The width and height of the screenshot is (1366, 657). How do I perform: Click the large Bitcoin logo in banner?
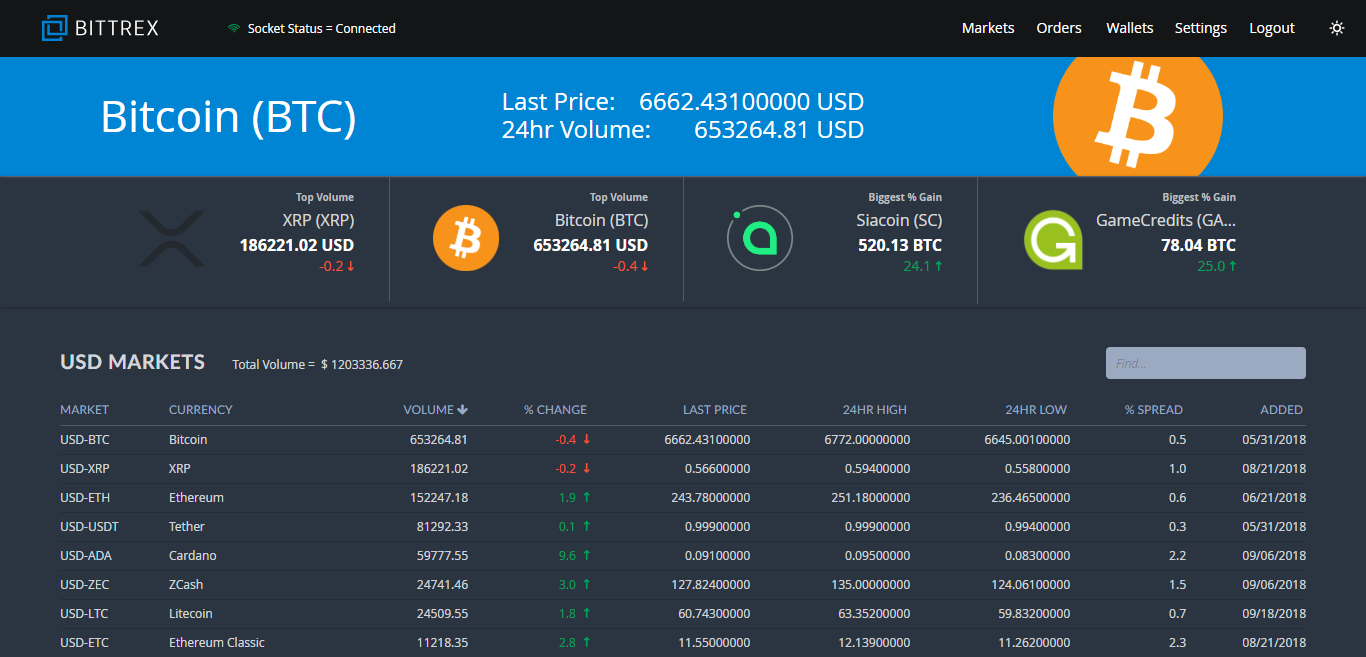point(1137,116)
